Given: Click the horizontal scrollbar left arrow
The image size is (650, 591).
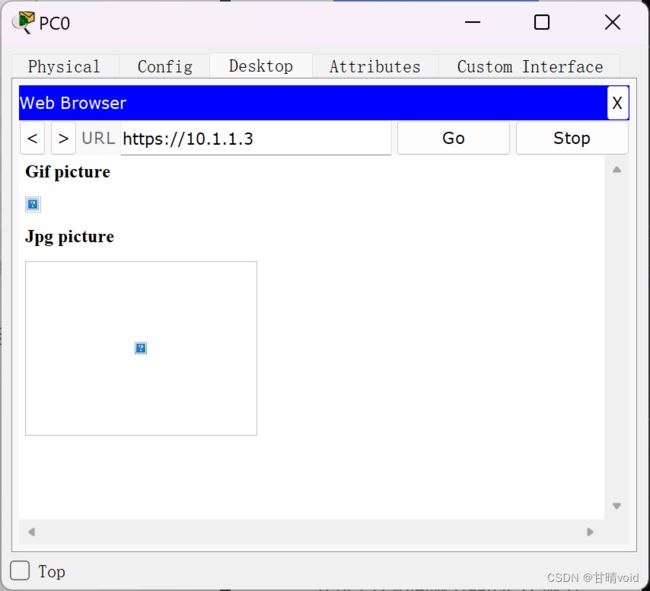Looking at the screenshot, I should pyautogui.click(x=31, y=532).
